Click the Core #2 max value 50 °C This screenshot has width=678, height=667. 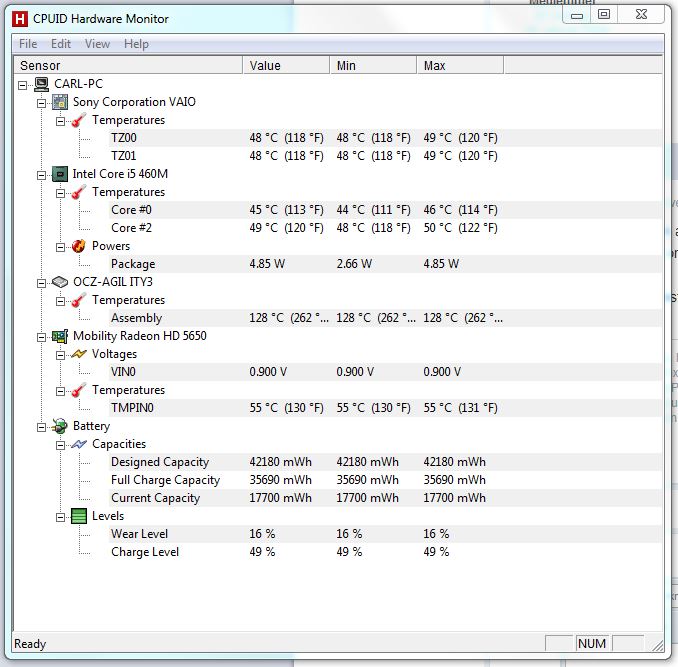[x=461, y=228]
